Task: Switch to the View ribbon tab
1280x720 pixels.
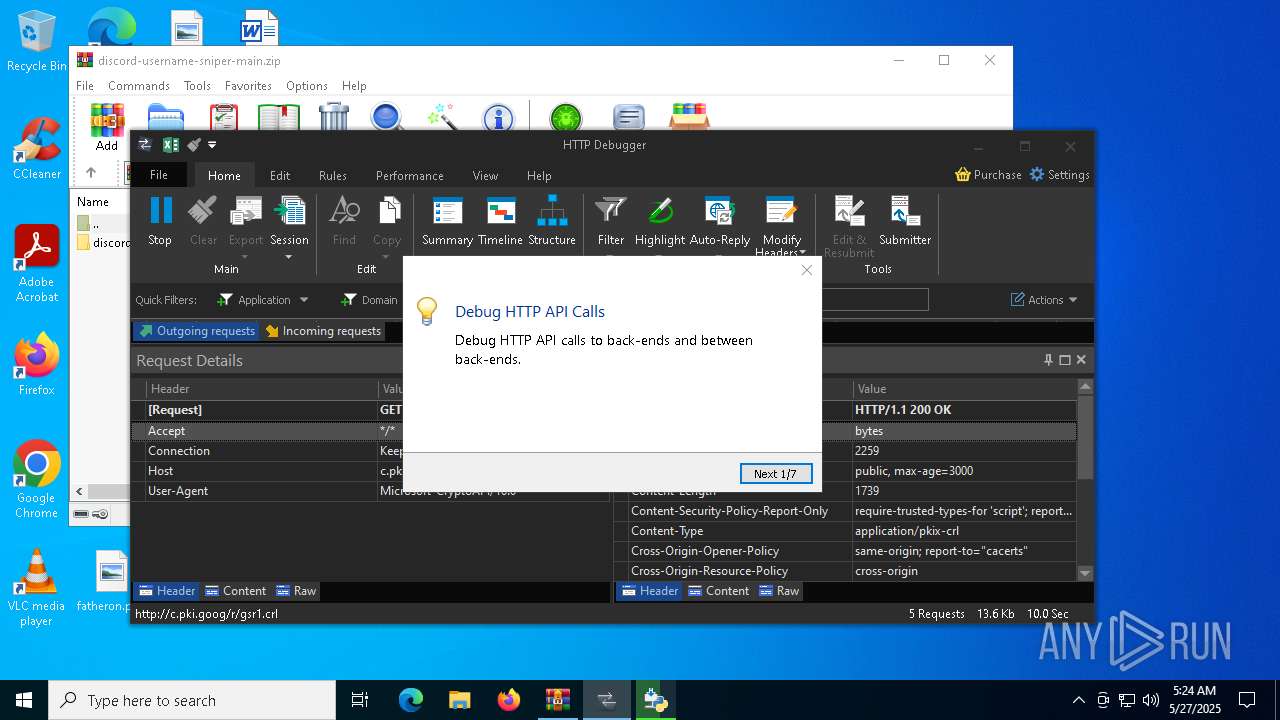Action: pos(485,175)
